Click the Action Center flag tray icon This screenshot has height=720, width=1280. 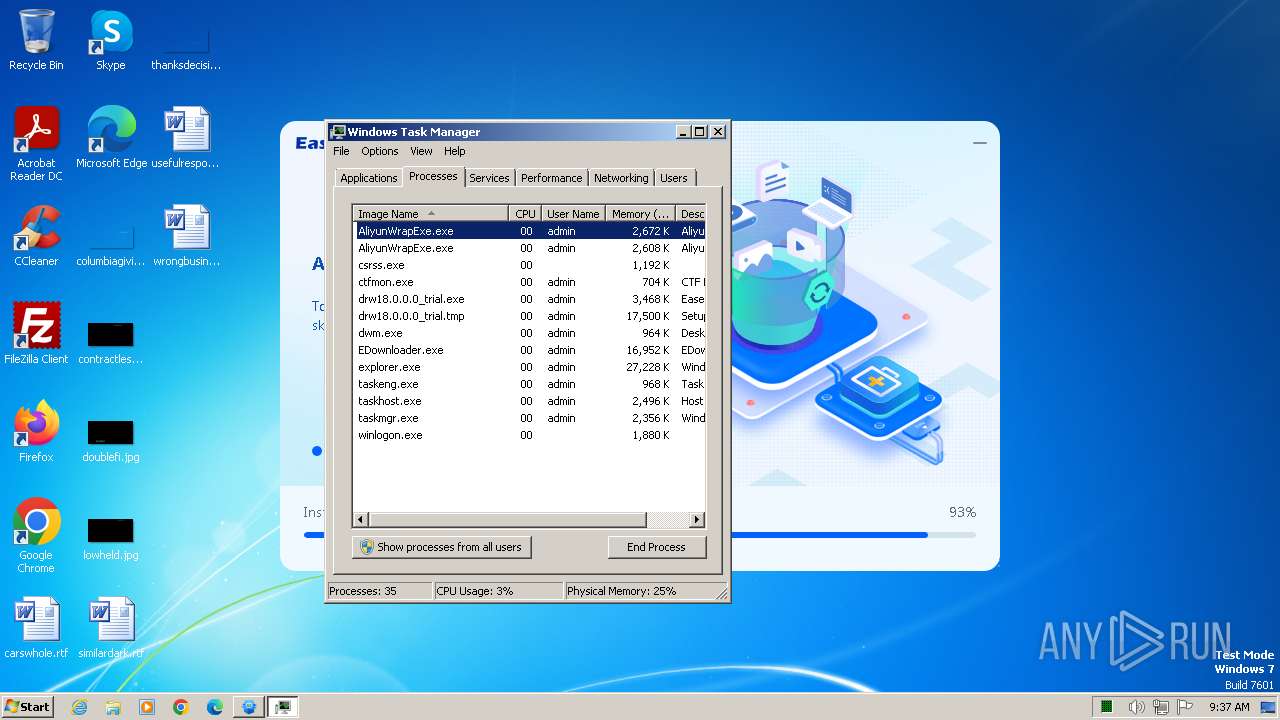click(1186, 707)
